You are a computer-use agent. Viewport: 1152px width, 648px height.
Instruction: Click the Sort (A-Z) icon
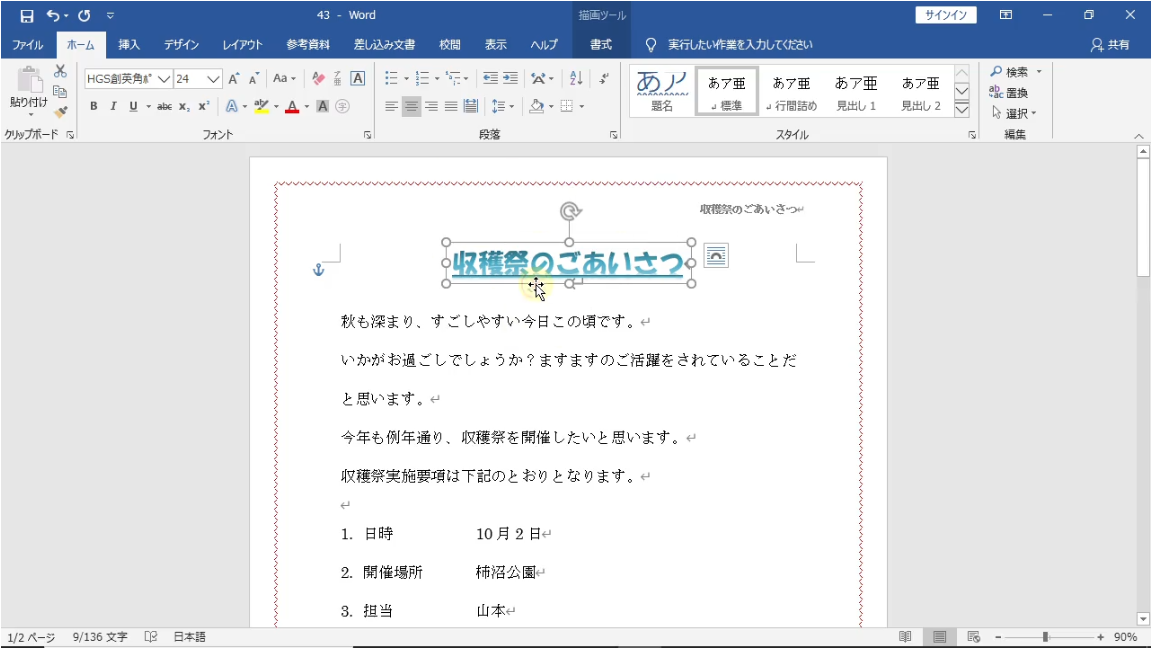point(576,78)
